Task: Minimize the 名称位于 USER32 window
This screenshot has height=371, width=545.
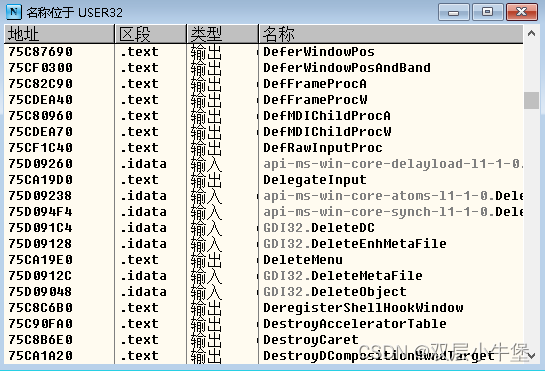Action: click(x=454, y=12)
